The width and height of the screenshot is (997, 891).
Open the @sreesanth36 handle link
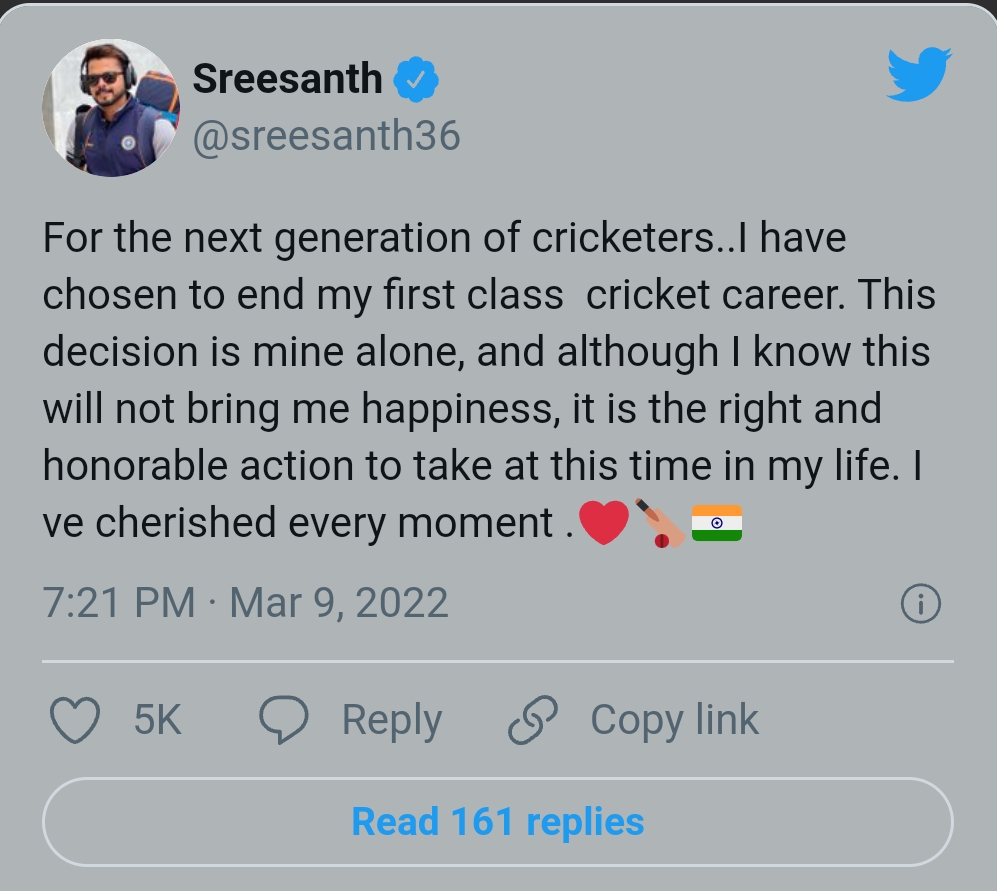click(x=326, y=136)
